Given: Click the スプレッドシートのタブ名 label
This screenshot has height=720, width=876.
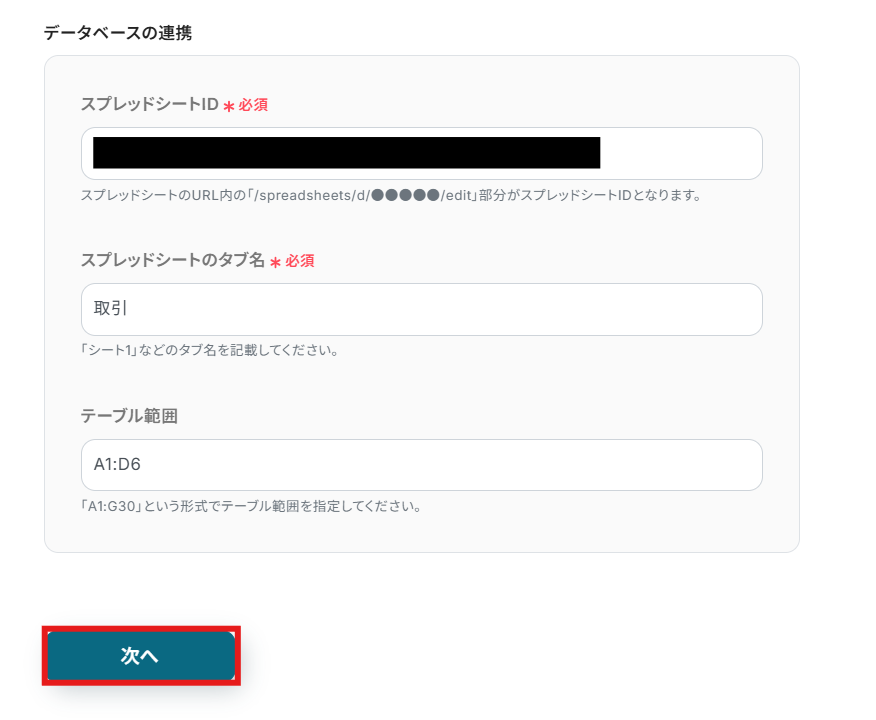Looking at the screenshot, I should [172, 260].
